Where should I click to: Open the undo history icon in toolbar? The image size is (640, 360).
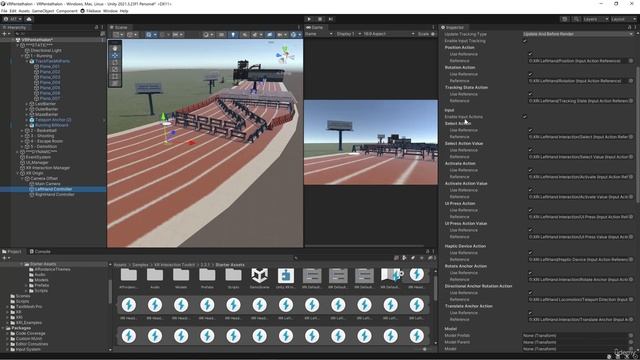pos(564,19)
